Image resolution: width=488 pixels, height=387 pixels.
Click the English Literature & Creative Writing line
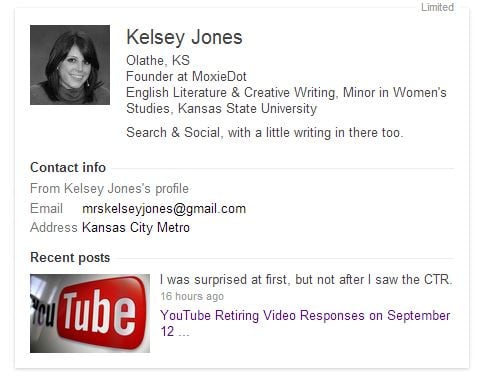[286, 93]
